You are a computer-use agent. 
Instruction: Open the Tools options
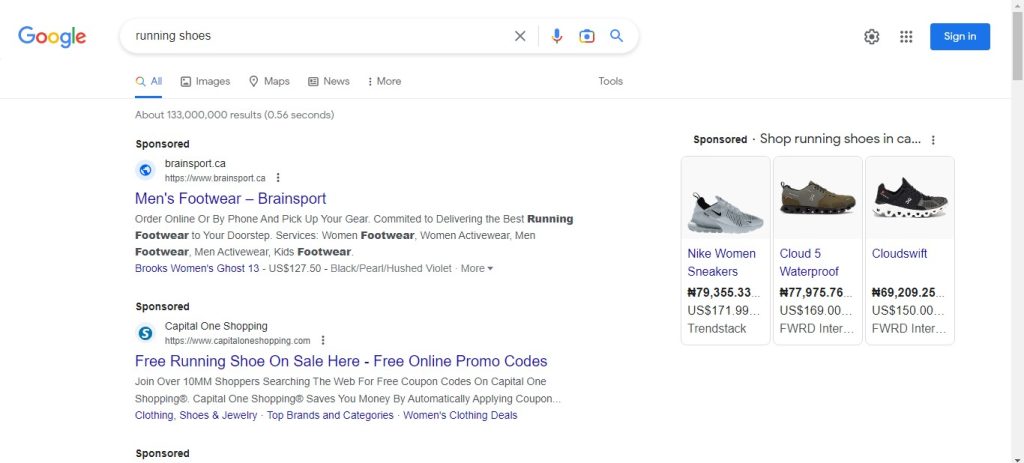point(610,82)
